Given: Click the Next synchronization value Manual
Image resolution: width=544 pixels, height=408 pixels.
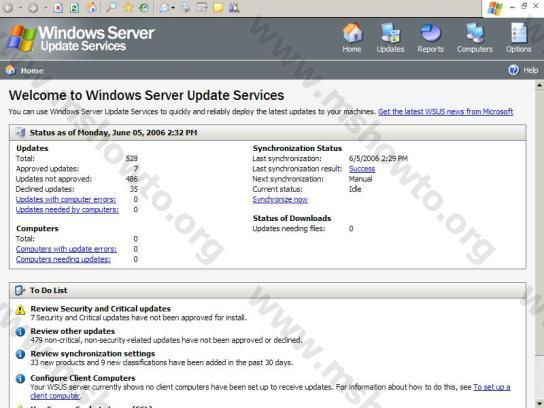Looking at the screenshot, I should [x=360, y=179].
